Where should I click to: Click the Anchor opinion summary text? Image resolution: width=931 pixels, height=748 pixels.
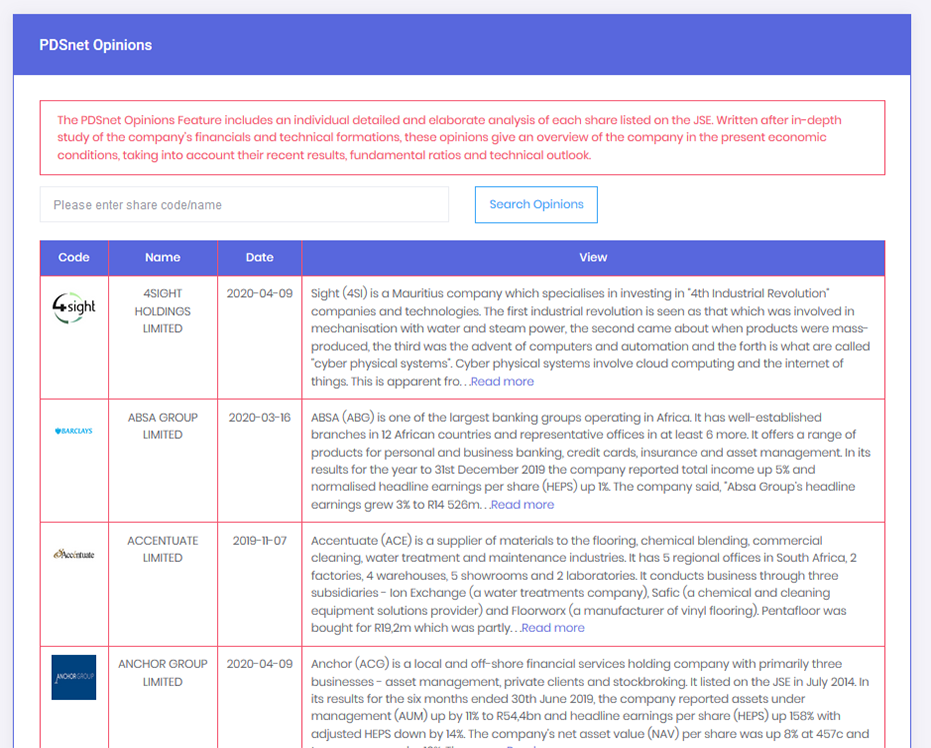(590, 703)
